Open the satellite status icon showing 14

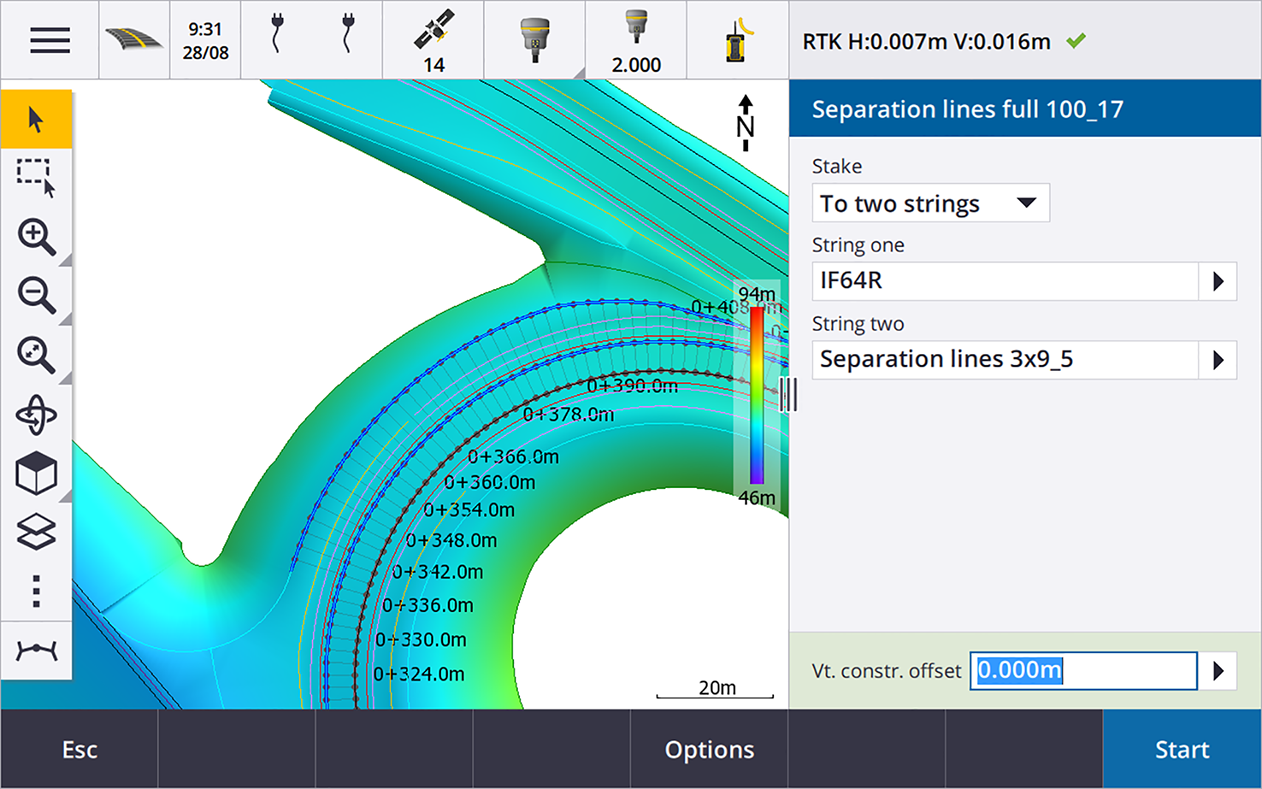tap(434, 40)
